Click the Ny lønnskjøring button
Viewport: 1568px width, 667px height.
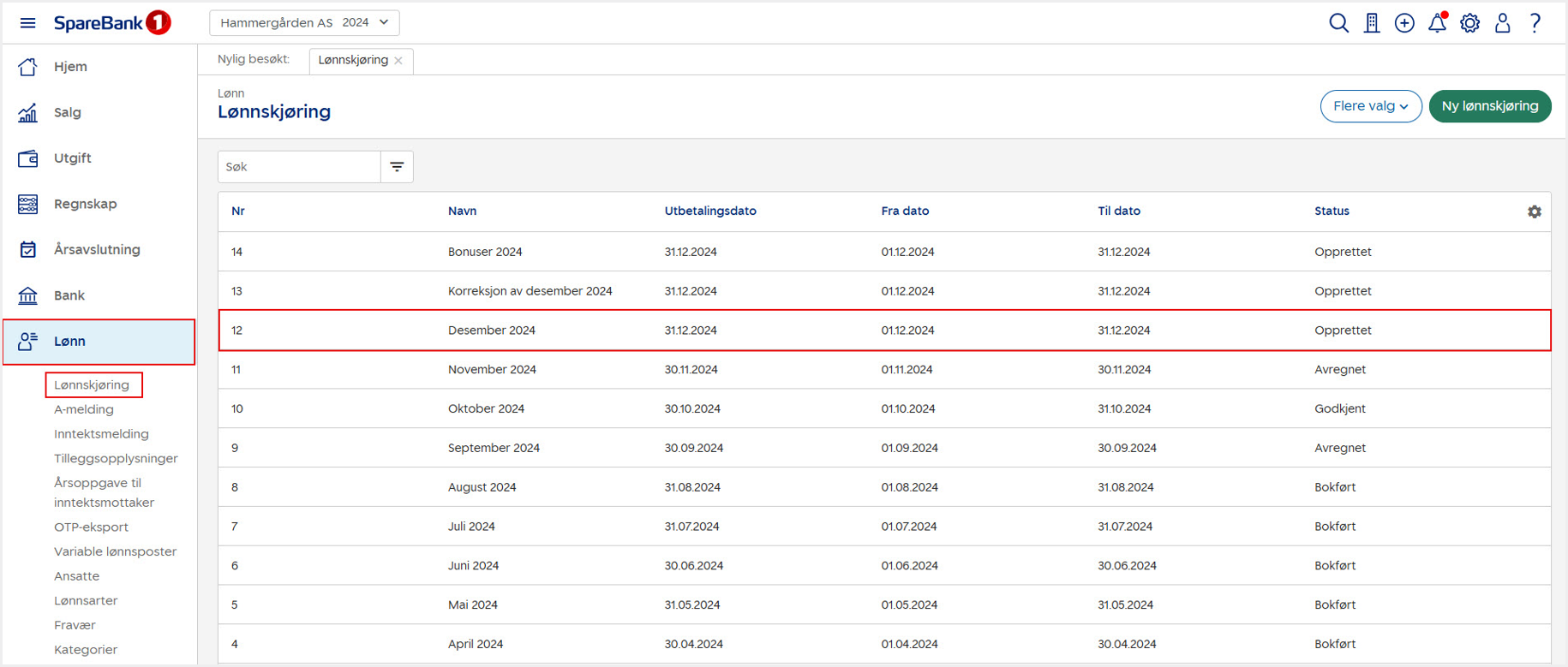coord(1489,106)
